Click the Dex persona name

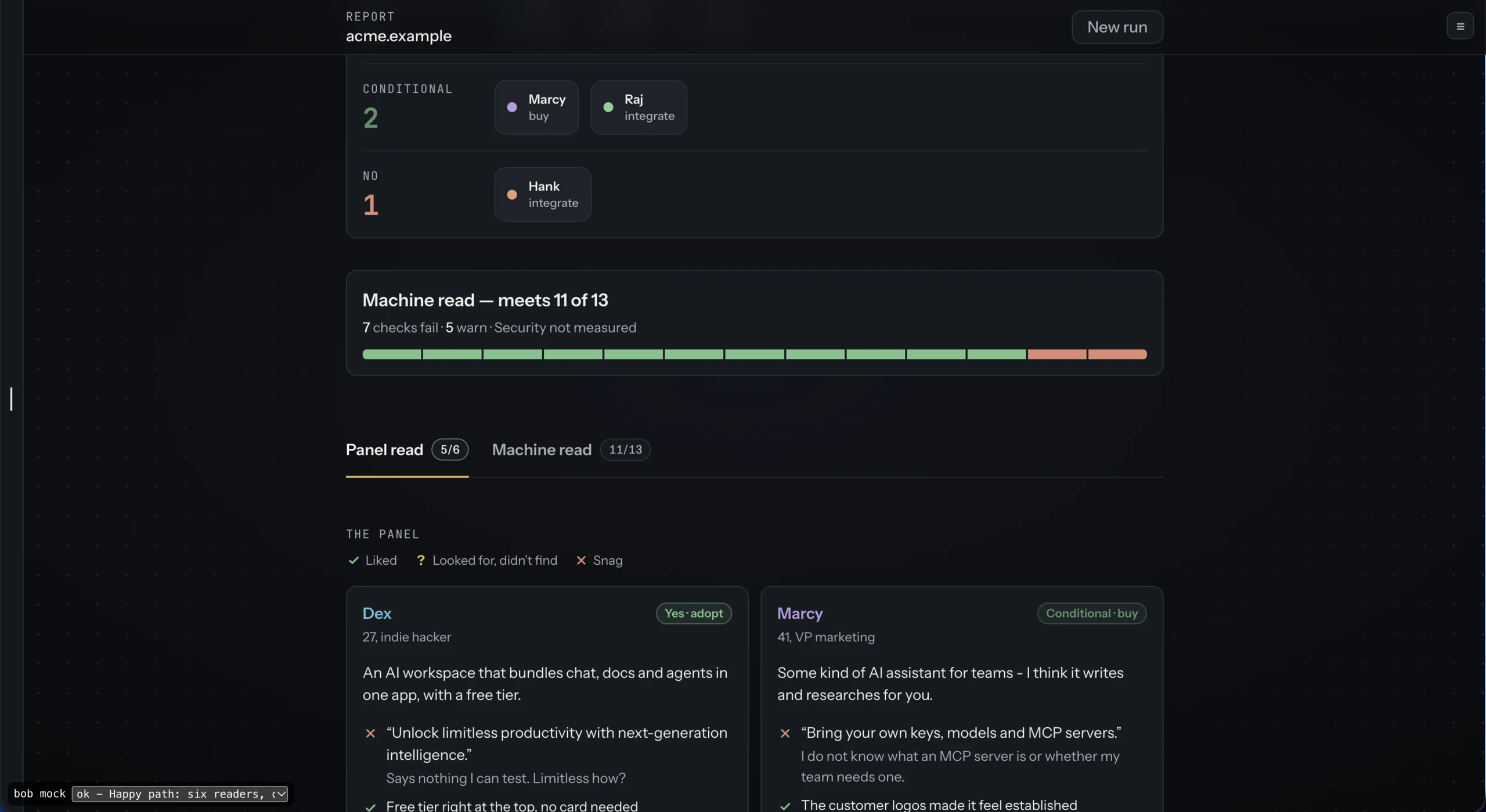(377, 613)
